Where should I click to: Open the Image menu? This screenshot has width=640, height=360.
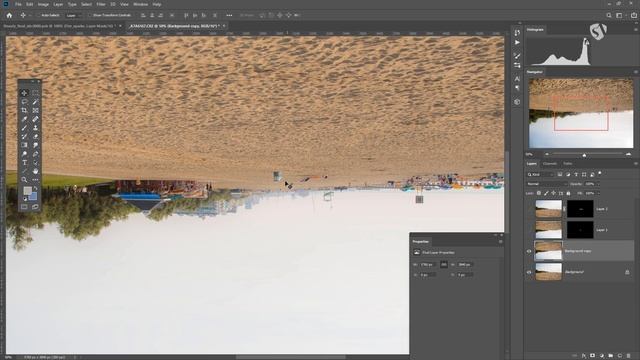click(x=43, y=4)
